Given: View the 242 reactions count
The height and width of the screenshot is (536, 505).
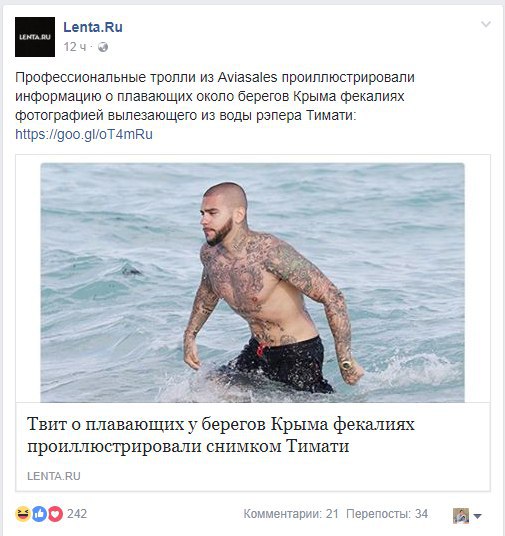Looking at the screenshot, I should pyautogui.click(x=77, y=514).
